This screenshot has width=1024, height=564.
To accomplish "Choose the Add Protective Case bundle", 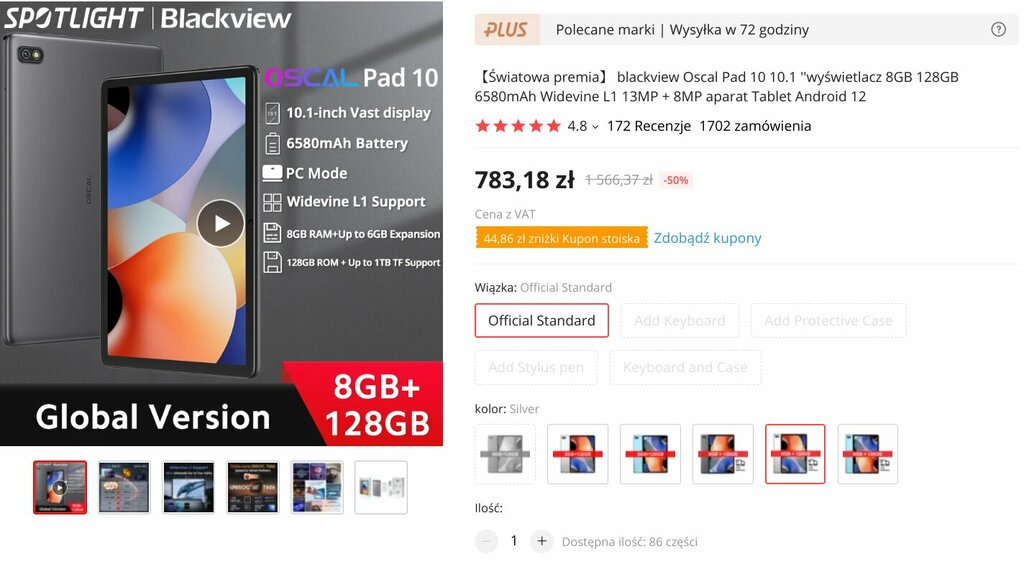I will [828, 321].
